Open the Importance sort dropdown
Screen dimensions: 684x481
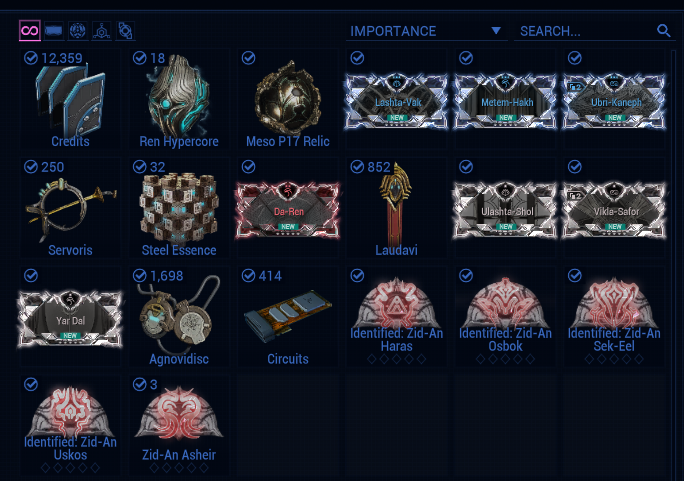pyautogui.click(x=427, y=31)
